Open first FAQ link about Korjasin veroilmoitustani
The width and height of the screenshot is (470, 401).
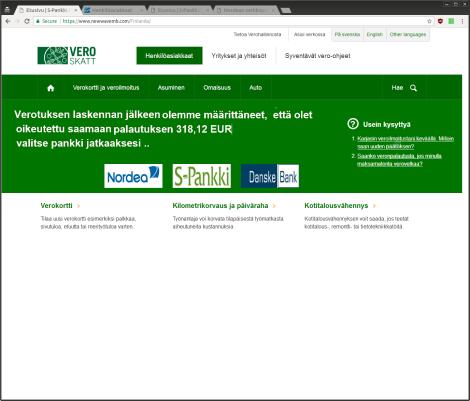pos(405,142)
